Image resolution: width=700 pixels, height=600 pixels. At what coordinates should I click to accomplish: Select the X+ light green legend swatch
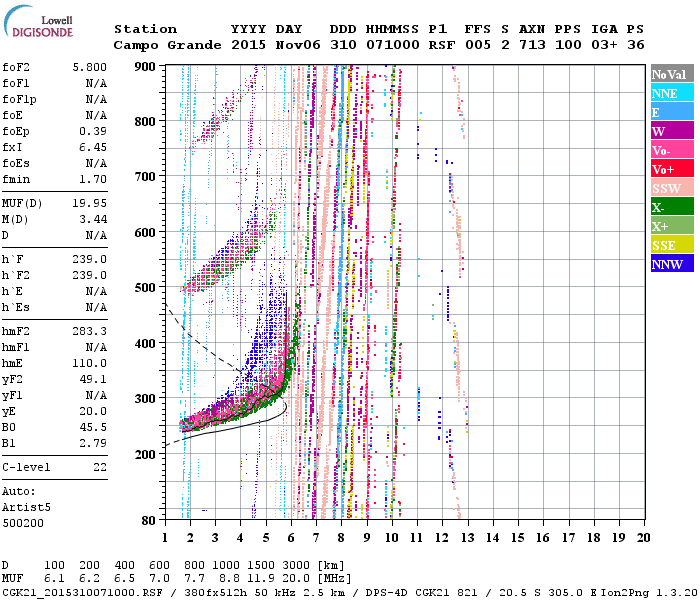(672, 225)
